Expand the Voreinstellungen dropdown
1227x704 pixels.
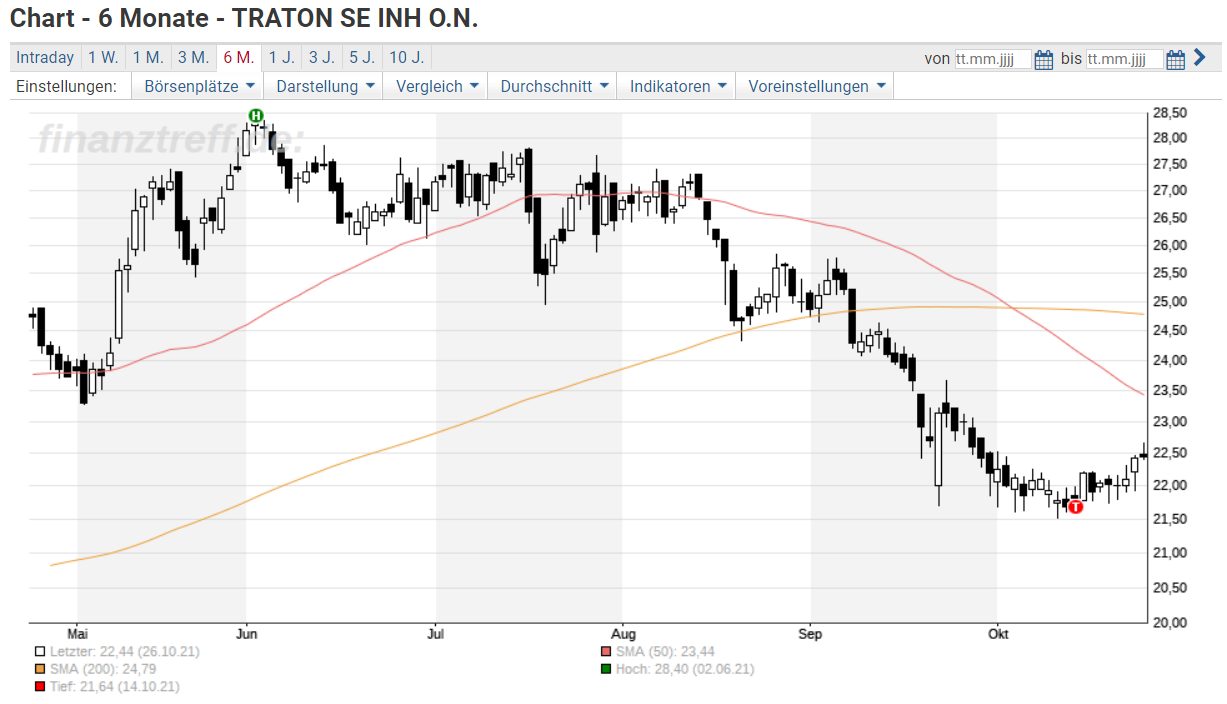pos(815,86)
